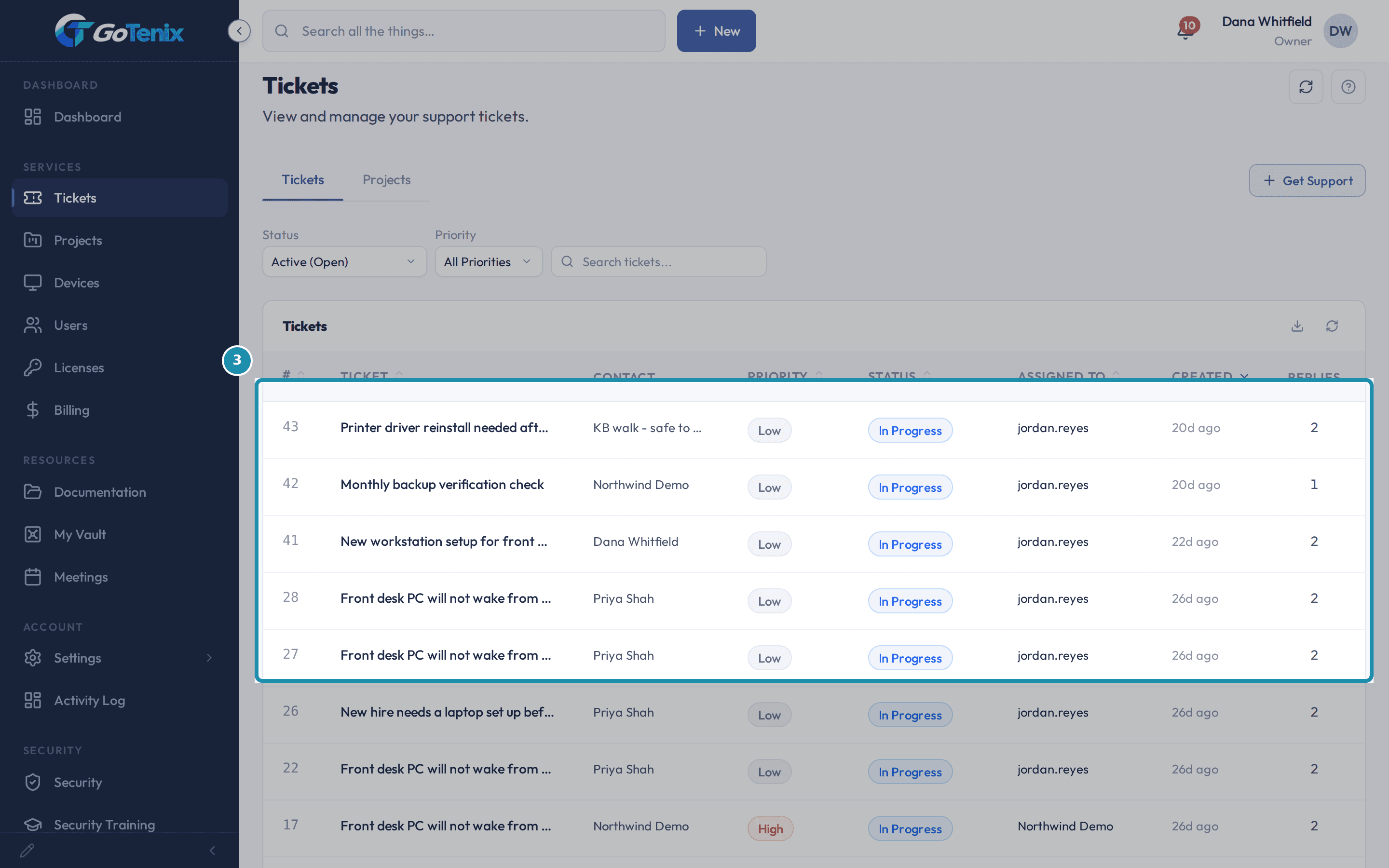Open the Status dropdown showing Active (Open)
Image resolution: width=1389 pixels, height=868 pixels.
pos(344,262)
